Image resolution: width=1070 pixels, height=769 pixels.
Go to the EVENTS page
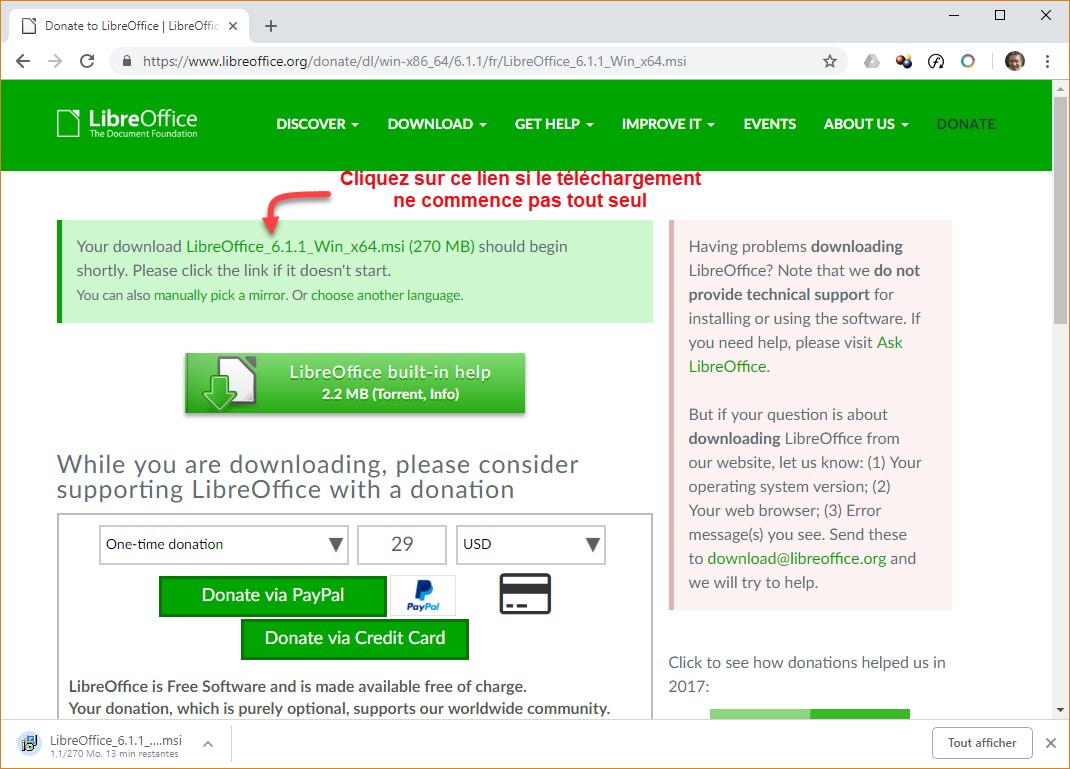(x=770, y=124)
